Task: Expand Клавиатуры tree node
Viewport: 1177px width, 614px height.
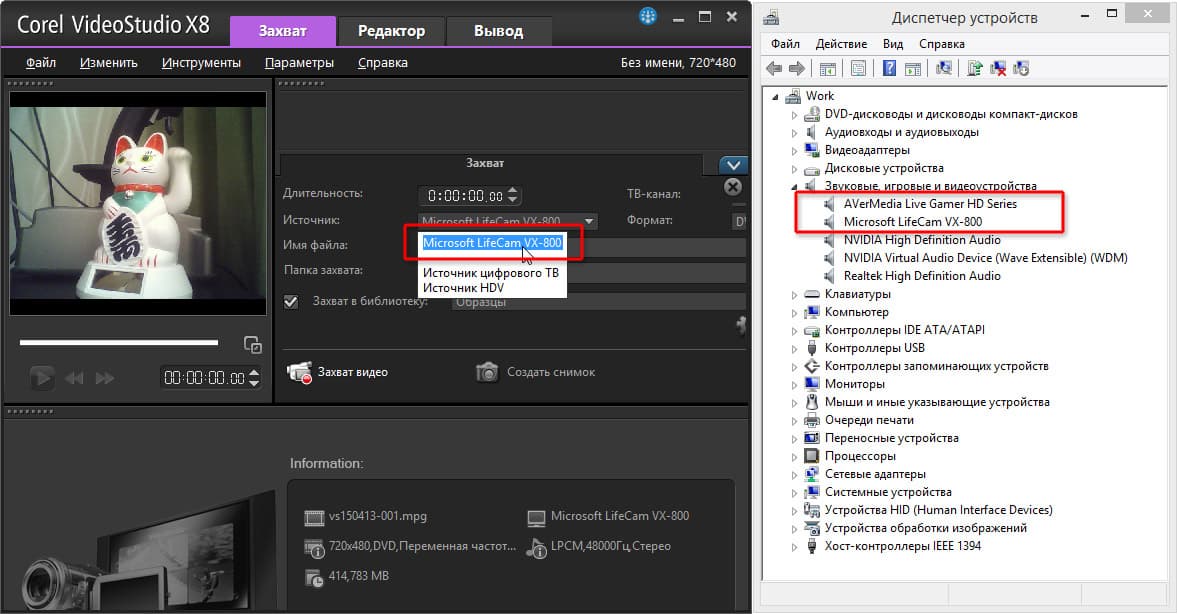Action: pyautogui.click(x=794, y=295)
